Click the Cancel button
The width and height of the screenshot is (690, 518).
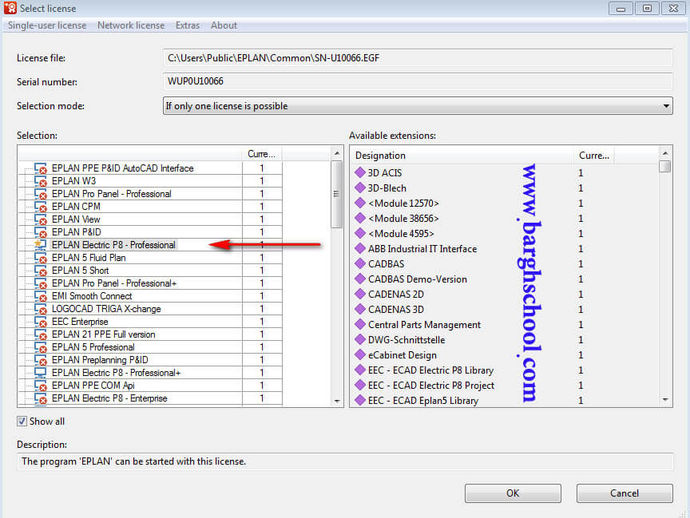pos(624,493)
